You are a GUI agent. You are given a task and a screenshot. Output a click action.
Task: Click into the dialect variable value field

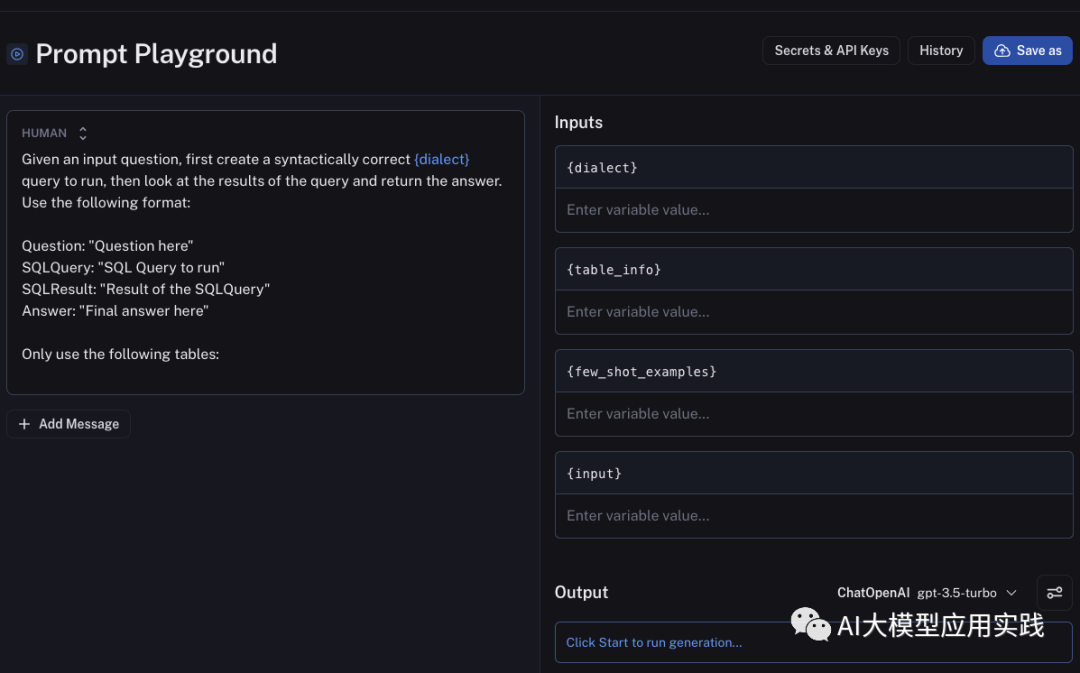coord(814,210)
